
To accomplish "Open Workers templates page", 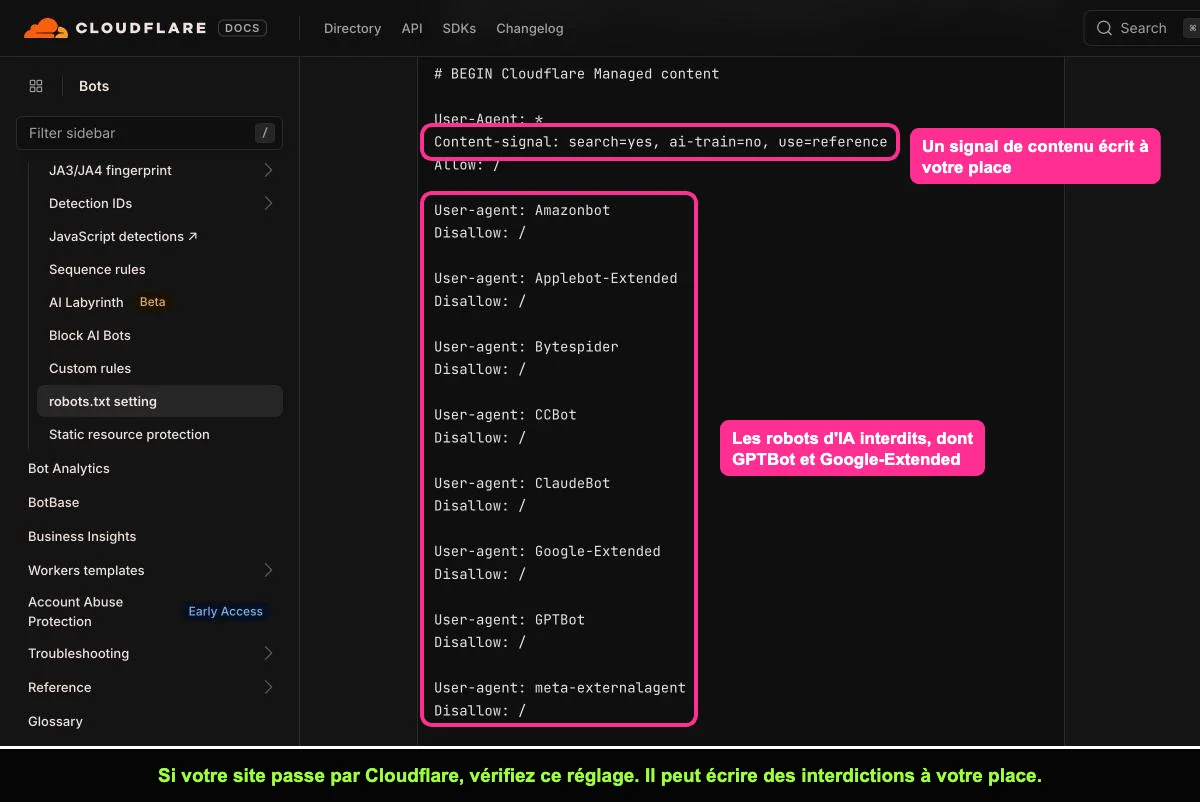I will point(86,571).
